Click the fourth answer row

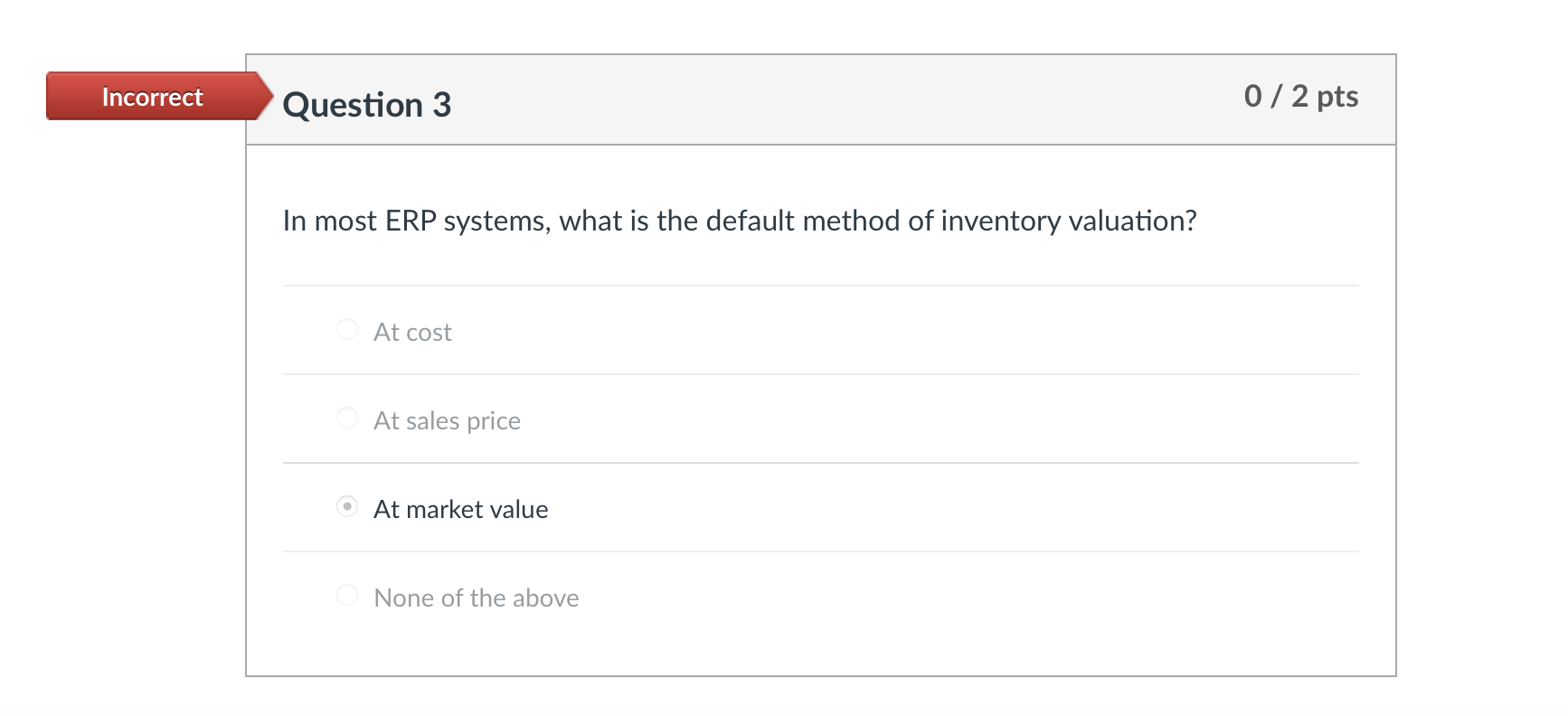(814, 597)
